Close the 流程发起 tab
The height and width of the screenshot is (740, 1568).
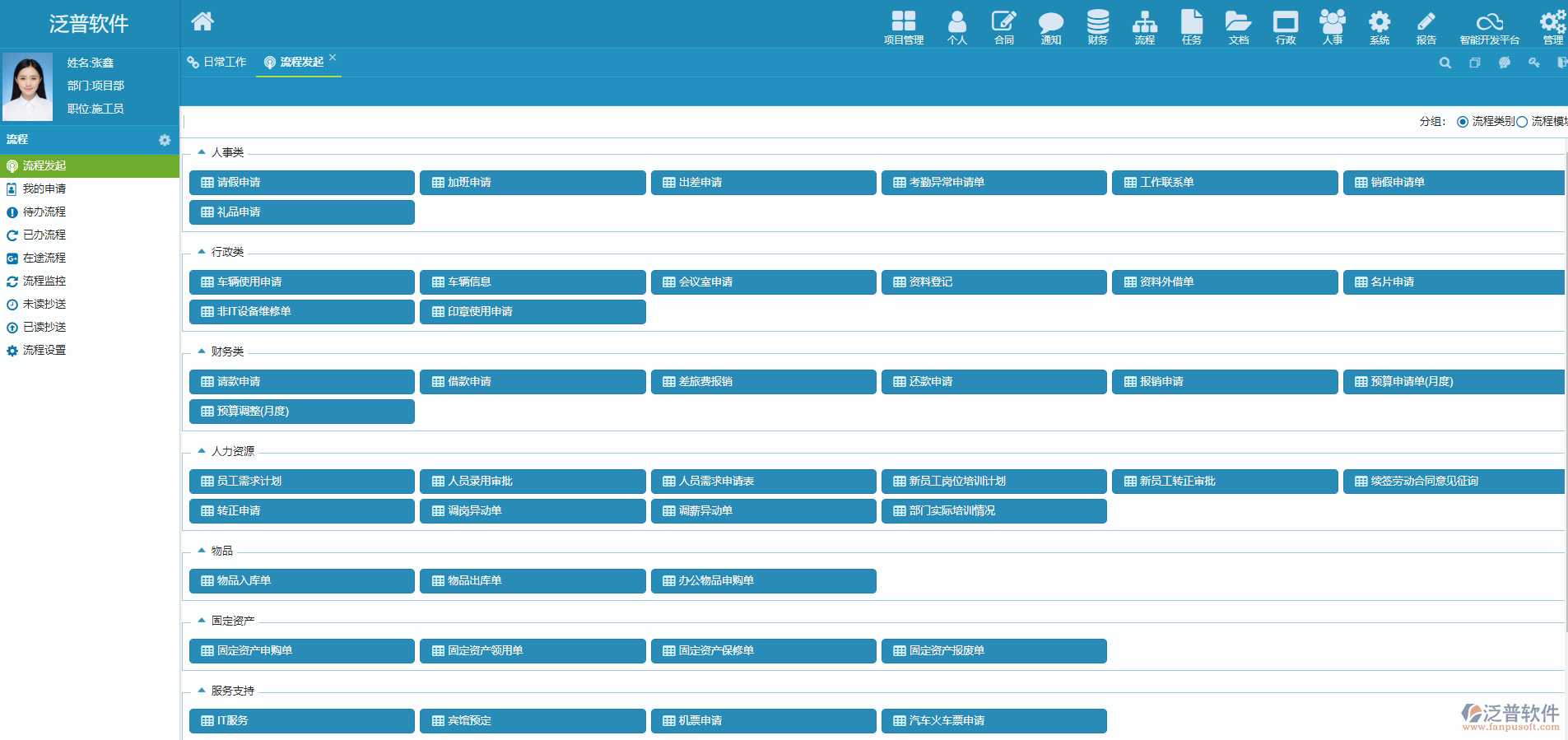[333, 58]
